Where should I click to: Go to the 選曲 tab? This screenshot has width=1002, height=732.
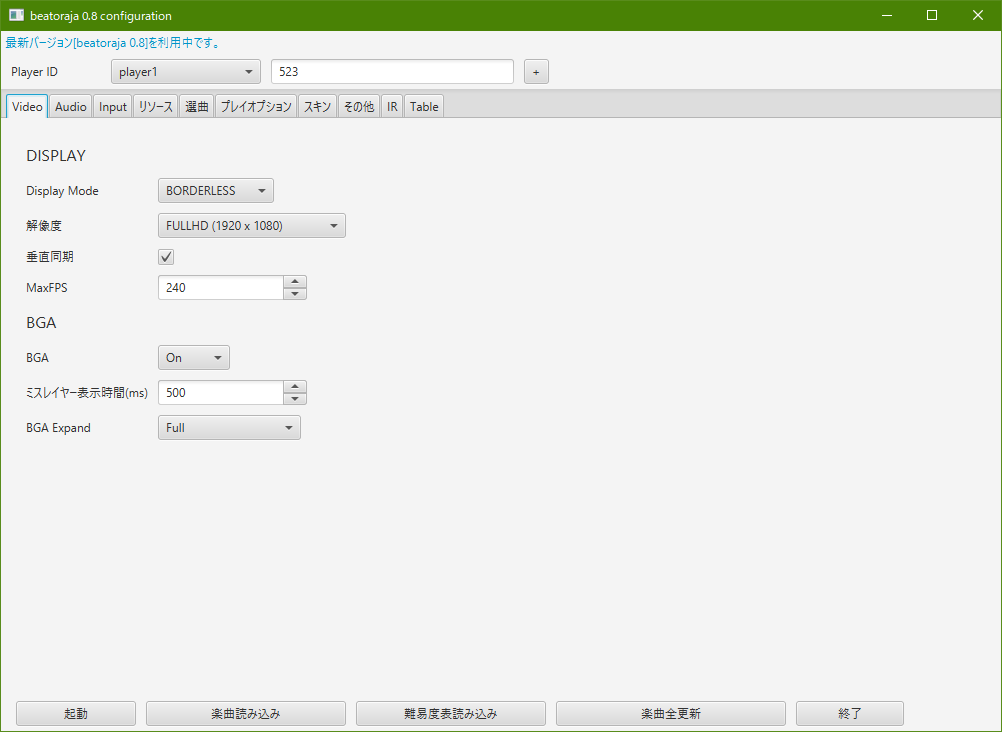(x=197, y=107)
